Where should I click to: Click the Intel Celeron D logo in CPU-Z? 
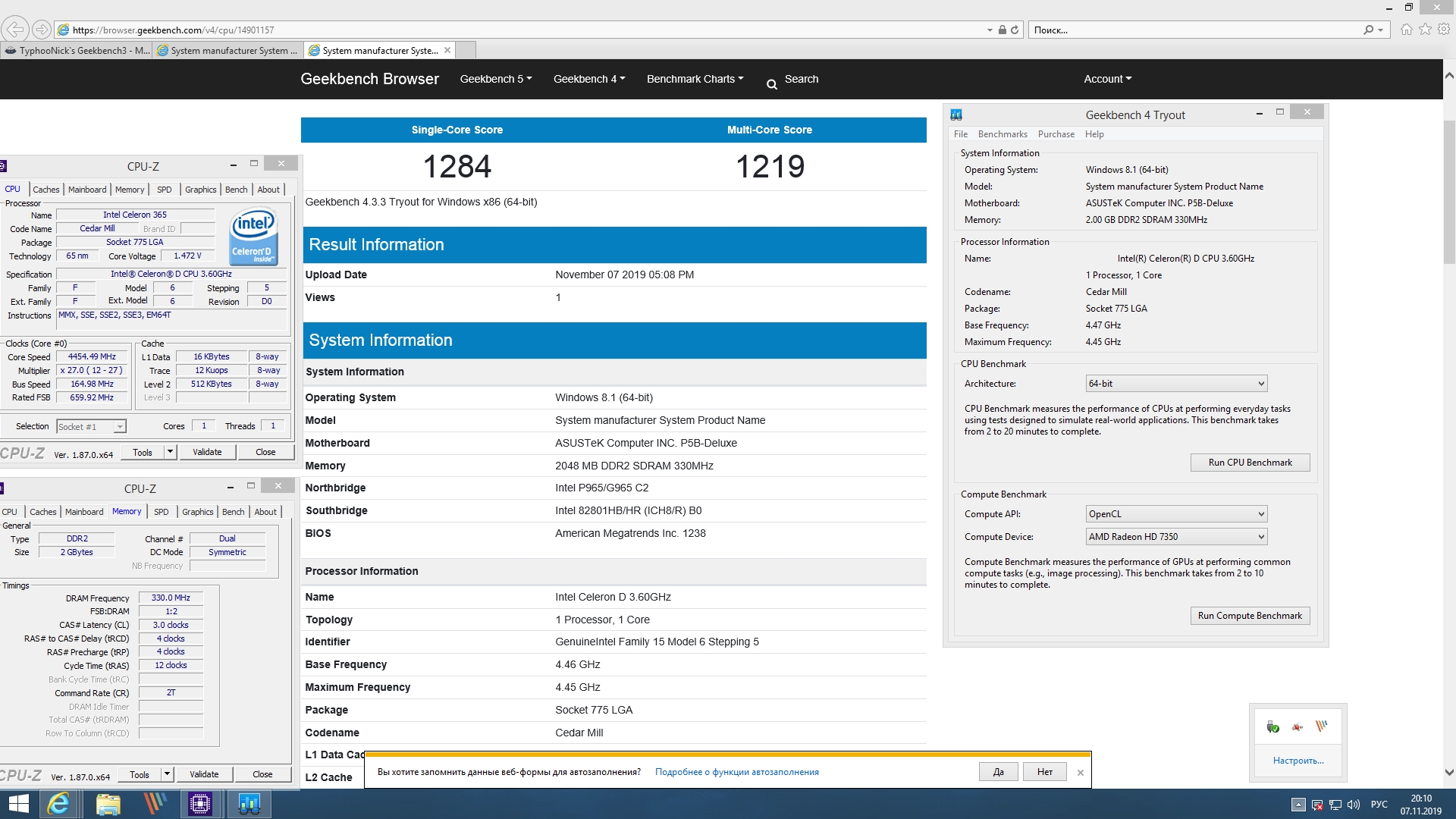pyautogui.click(x=253, y=237)
